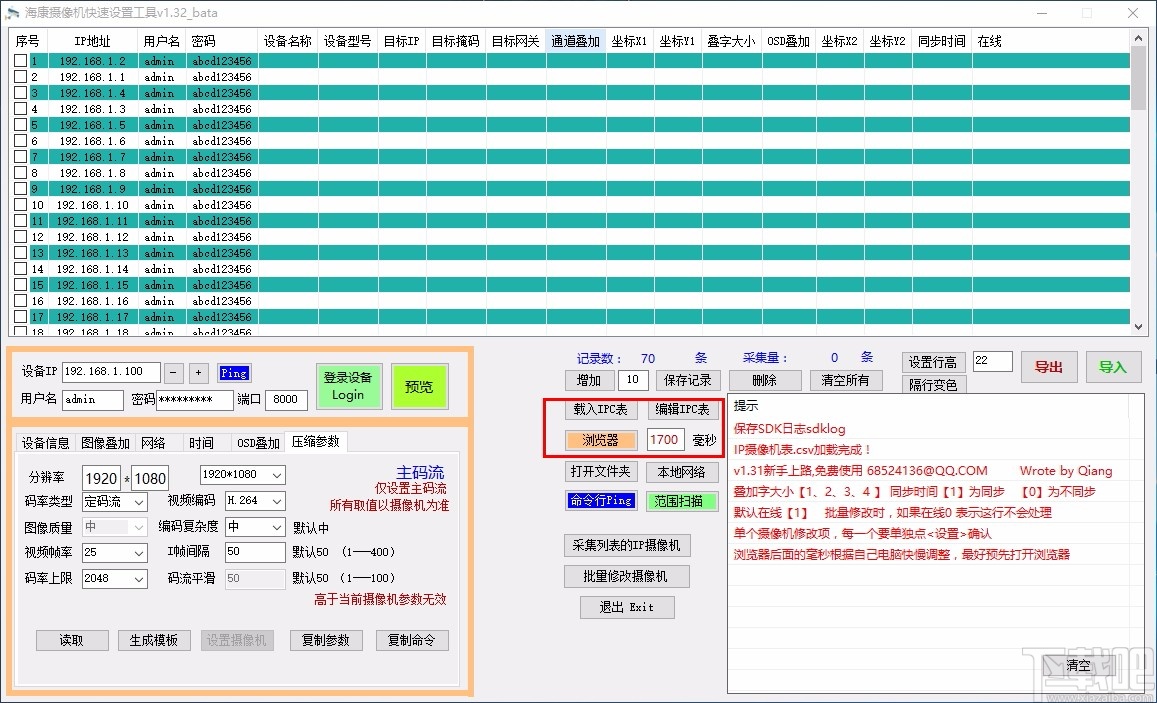
Task: Switch to the 时间 tab
Action: pyautogui.click(x=203, y=442)
